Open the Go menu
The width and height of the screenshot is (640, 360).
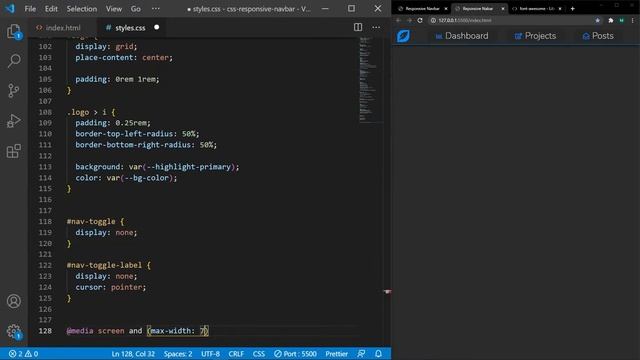pyautogui.click(x=136, y=9)
